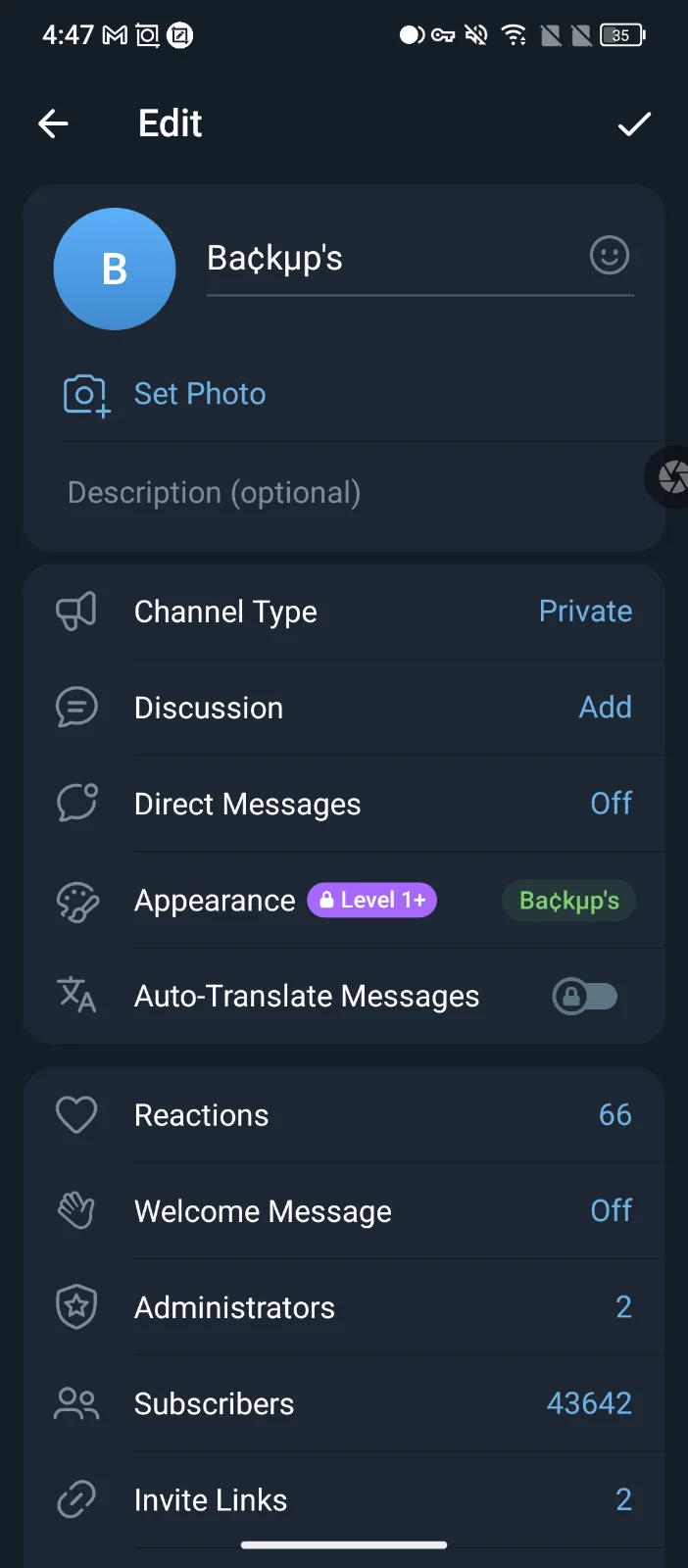Open Reactions setting showing 66

(344, 1115)
